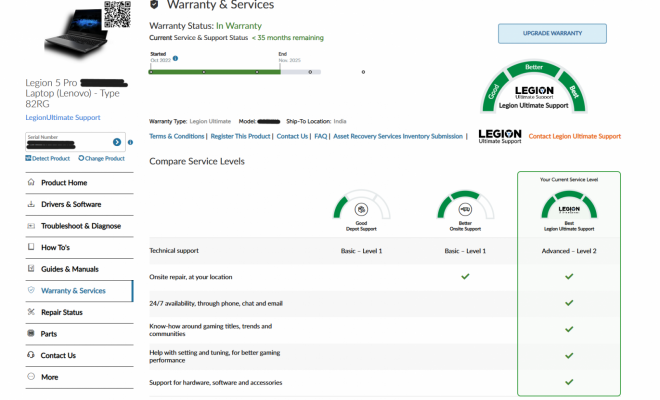Click the Onsite repair checkmark under Better

465,277
